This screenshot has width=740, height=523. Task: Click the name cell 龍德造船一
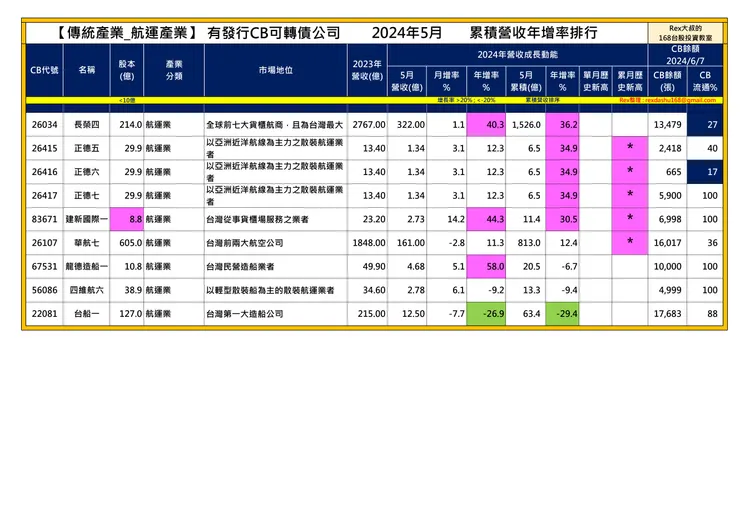tap(86, 267)
